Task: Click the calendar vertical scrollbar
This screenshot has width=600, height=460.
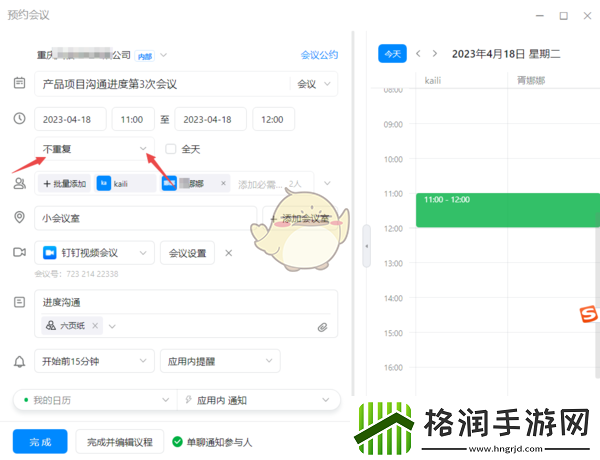Action: pyautogui.click(x=597, y=297)
